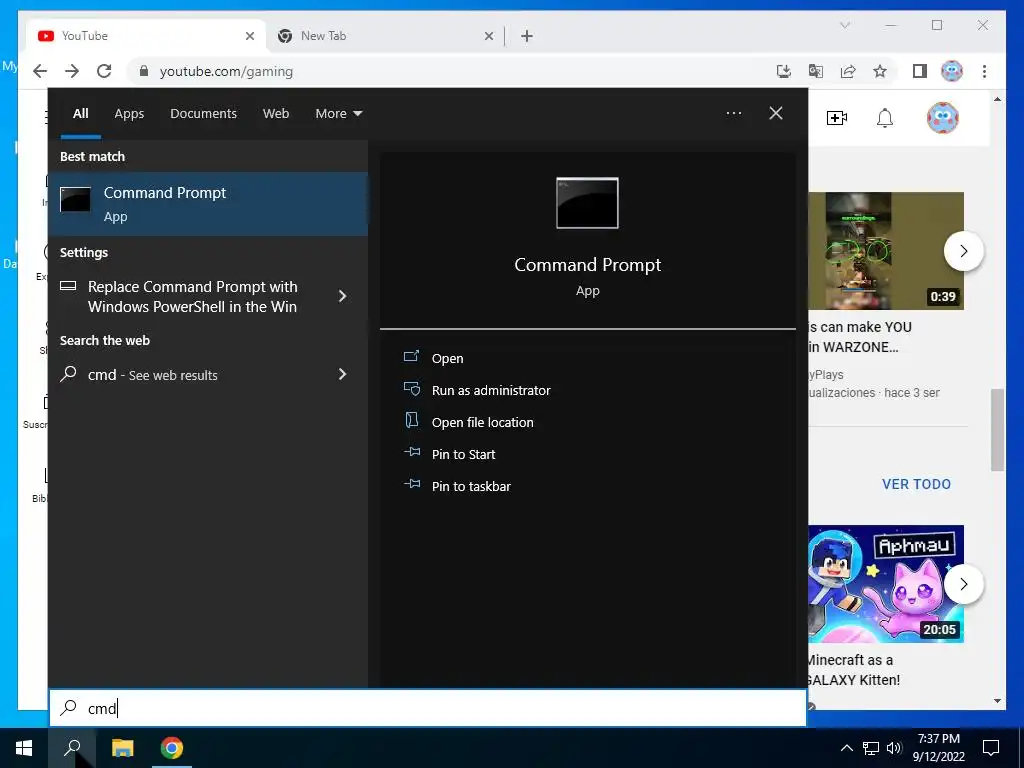Open Command Prompt best match result
The image size is (1024, 768).
click(x=208, y=204)
